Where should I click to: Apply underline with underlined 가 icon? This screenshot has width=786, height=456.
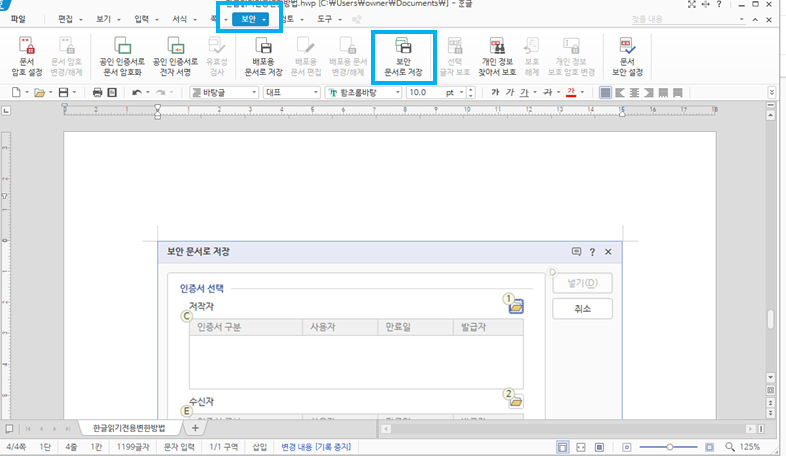pyautogui.click(x=524, y=92)
